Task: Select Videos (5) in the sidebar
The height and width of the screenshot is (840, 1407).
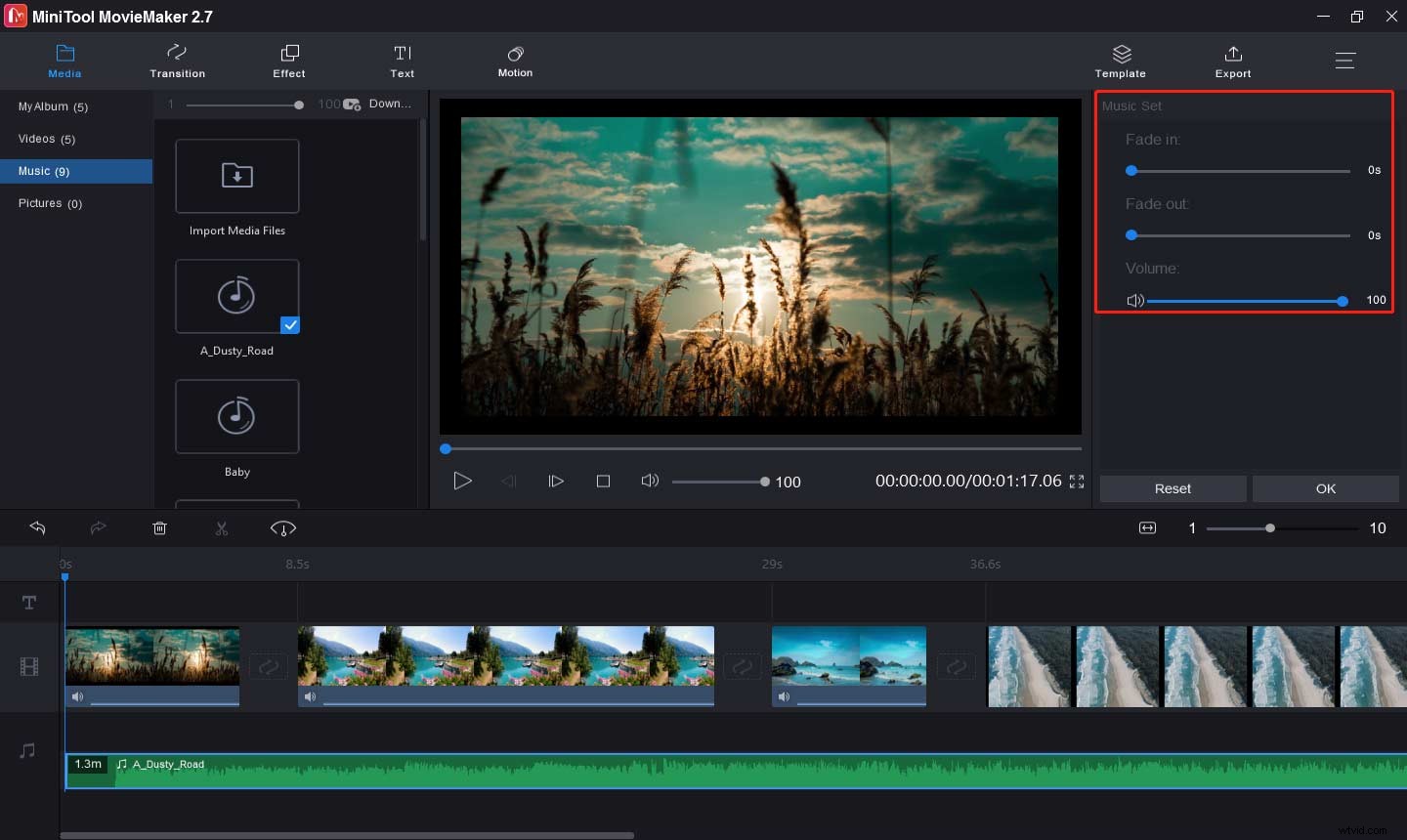Action: point(46,139)
